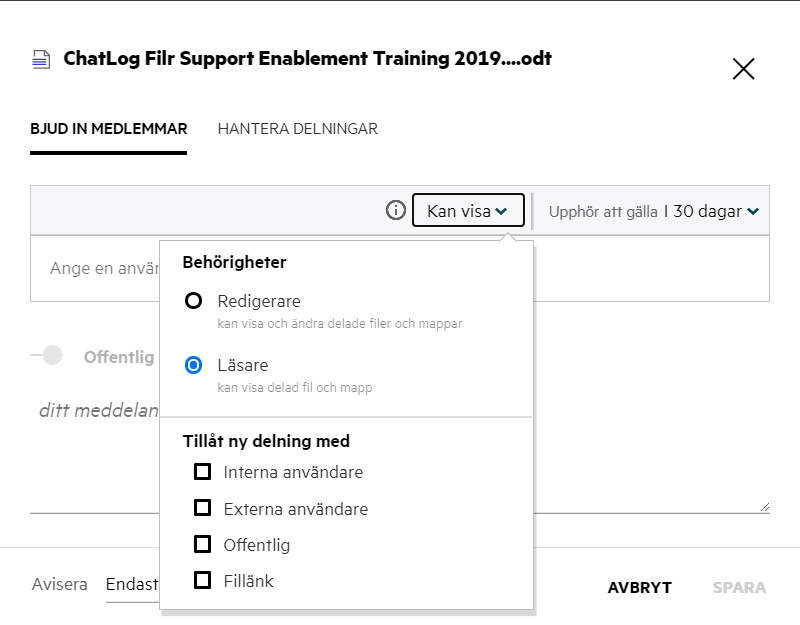The height and width of the screenshot is (625, 800).
Task: Grab the message box resize handle
Action: coord(764,507)
